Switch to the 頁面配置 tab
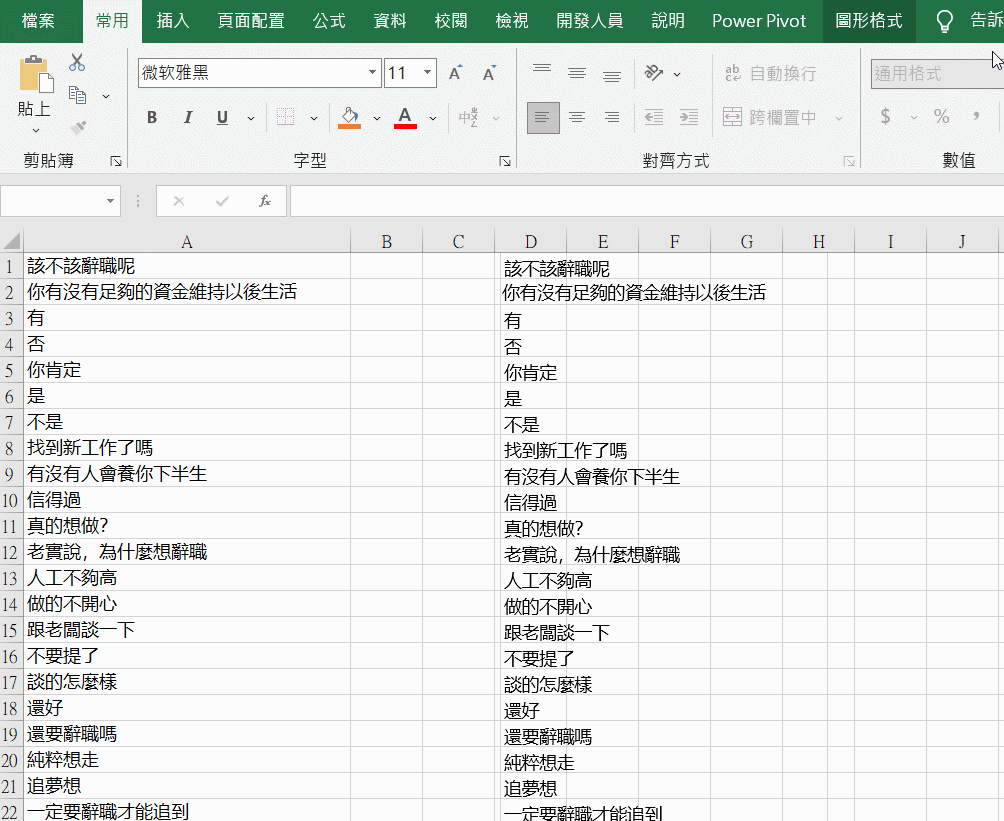 251,20
